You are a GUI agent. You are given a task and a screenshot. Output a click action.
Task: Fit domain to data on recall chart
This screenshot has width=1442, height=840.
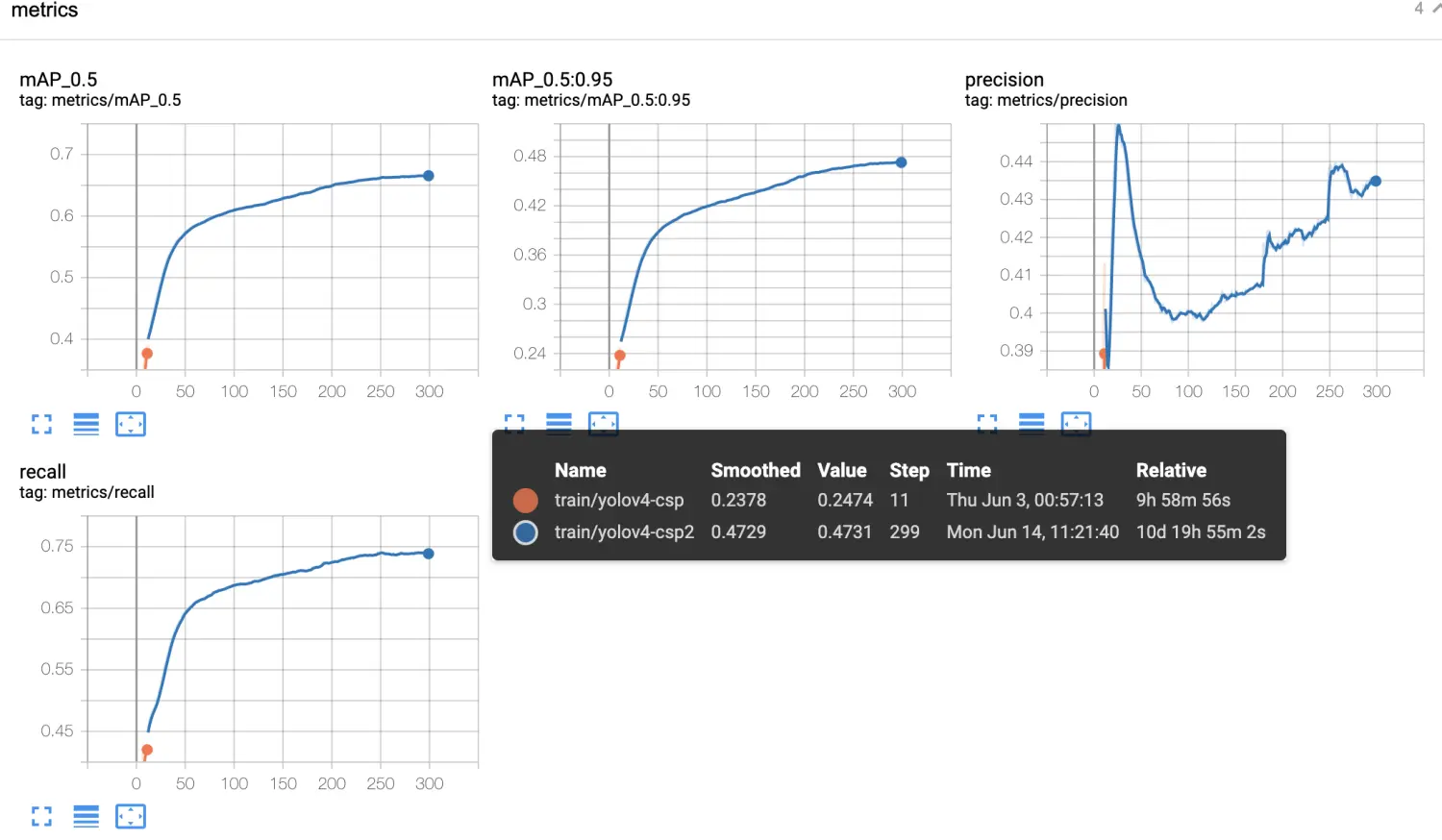point(131,816)
